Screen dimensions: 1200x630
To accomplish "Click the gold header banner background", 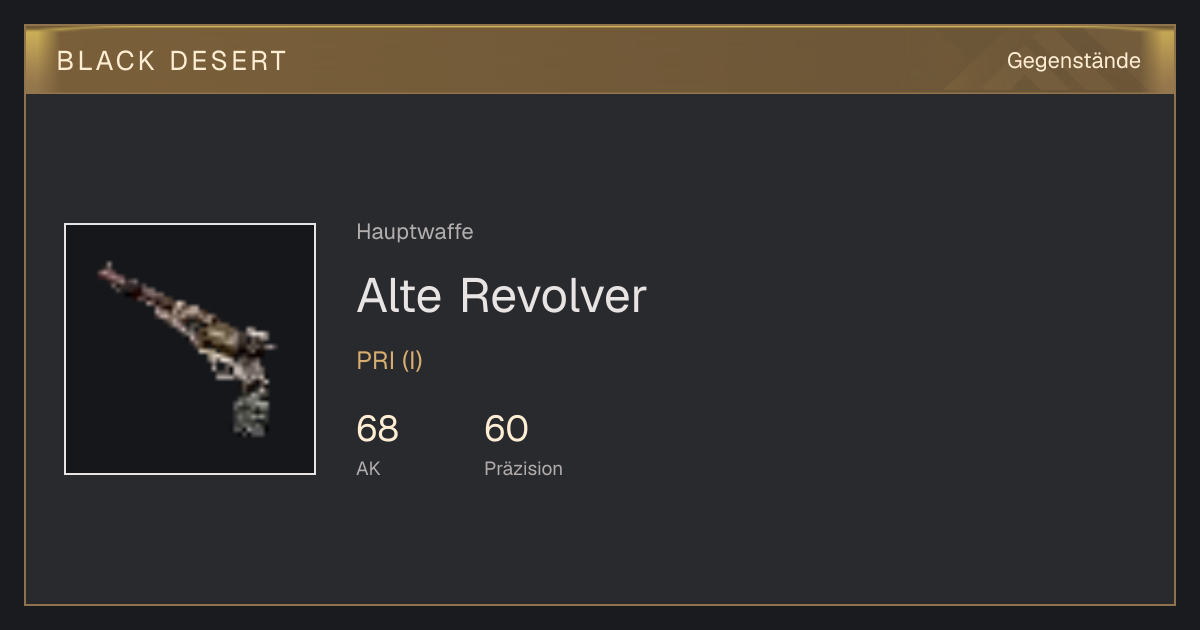I will click(x=600, y=60).
